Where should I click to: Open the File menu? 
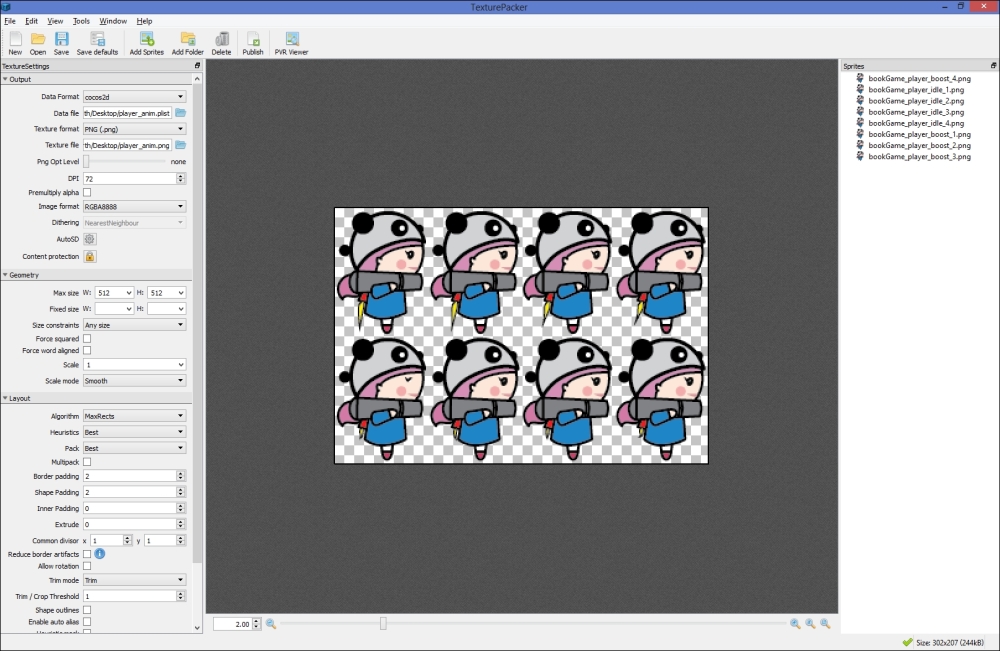(10, 21)
